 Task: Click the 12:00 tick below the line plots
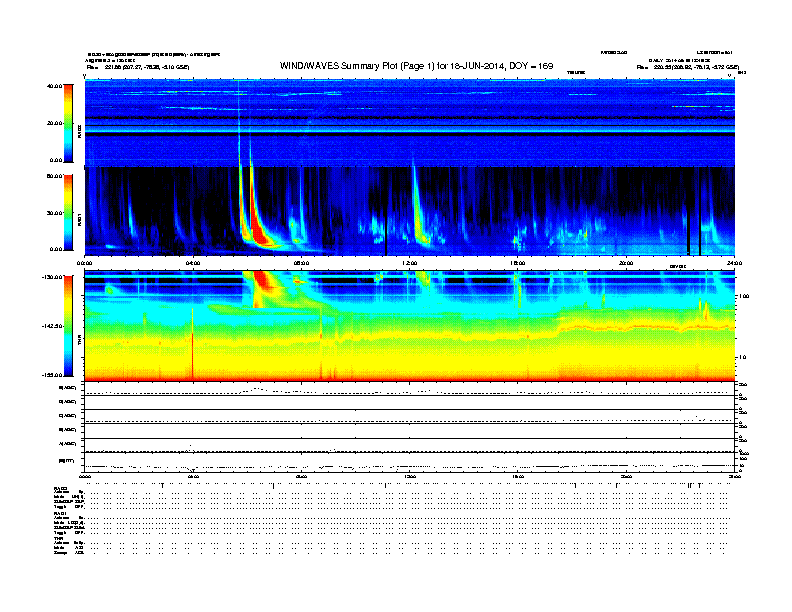tap(410, 476)
